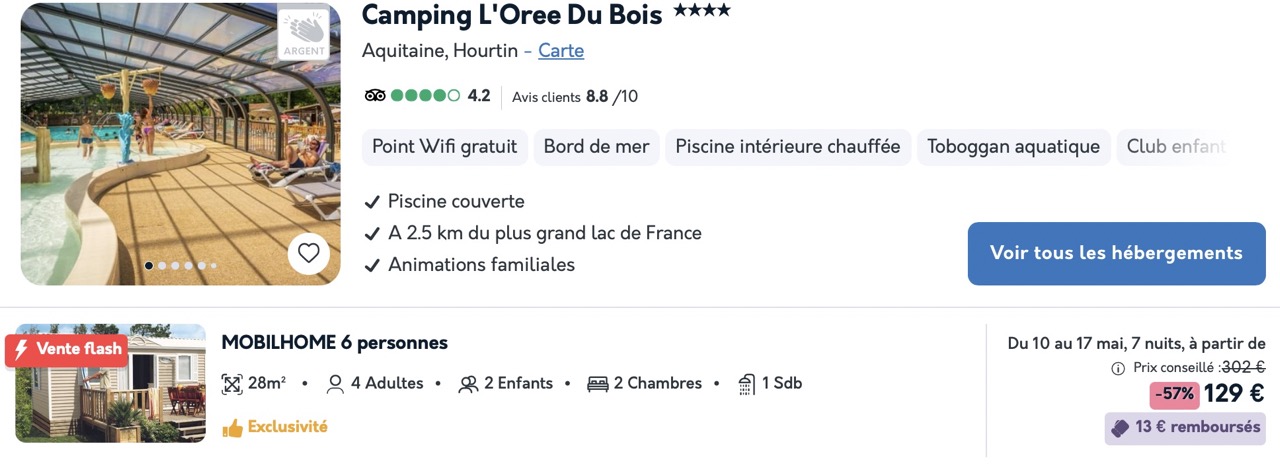Click Voir tous les hébergements button

point(1116,253)
